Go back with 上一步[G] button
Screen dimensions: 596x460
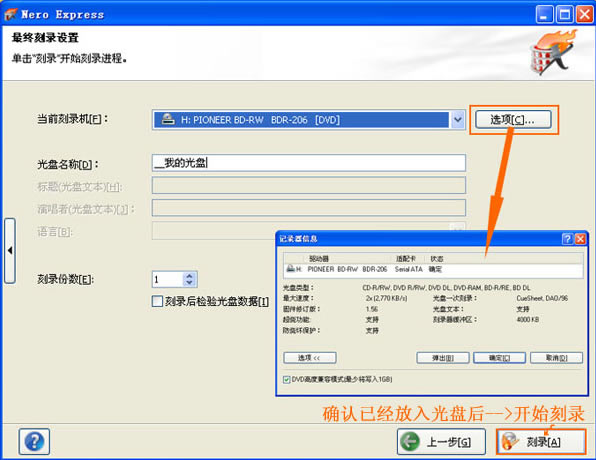(x=441, y=442)
